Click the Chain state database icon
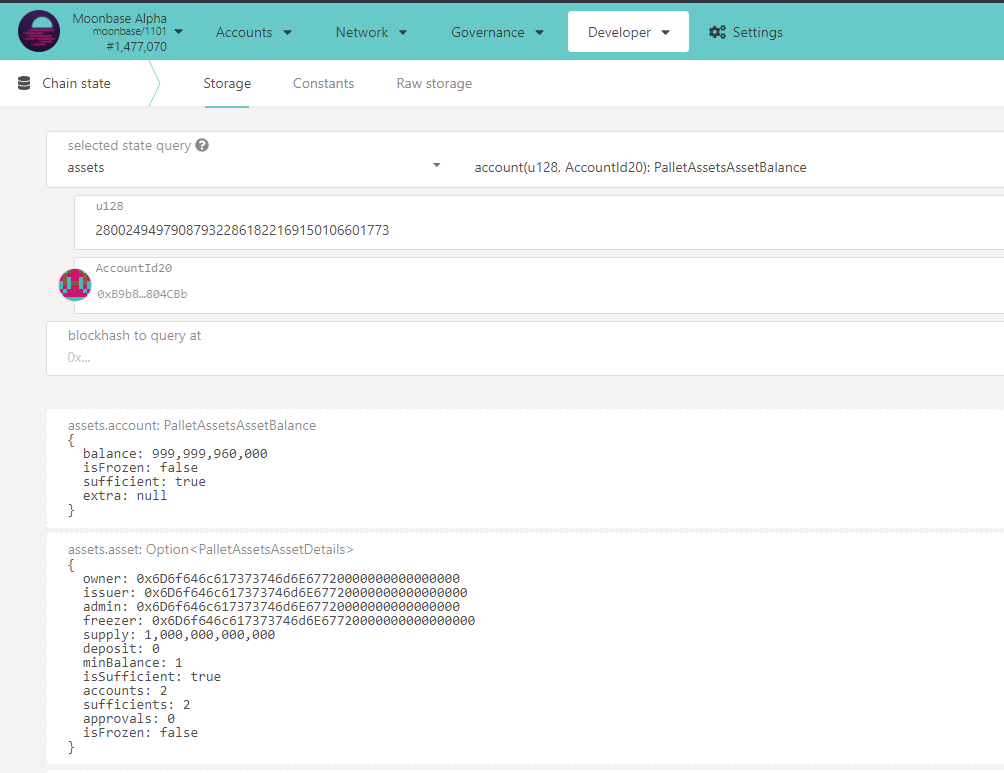The image size is (1004, 773). pyautogui.click(x=24, y=83)
